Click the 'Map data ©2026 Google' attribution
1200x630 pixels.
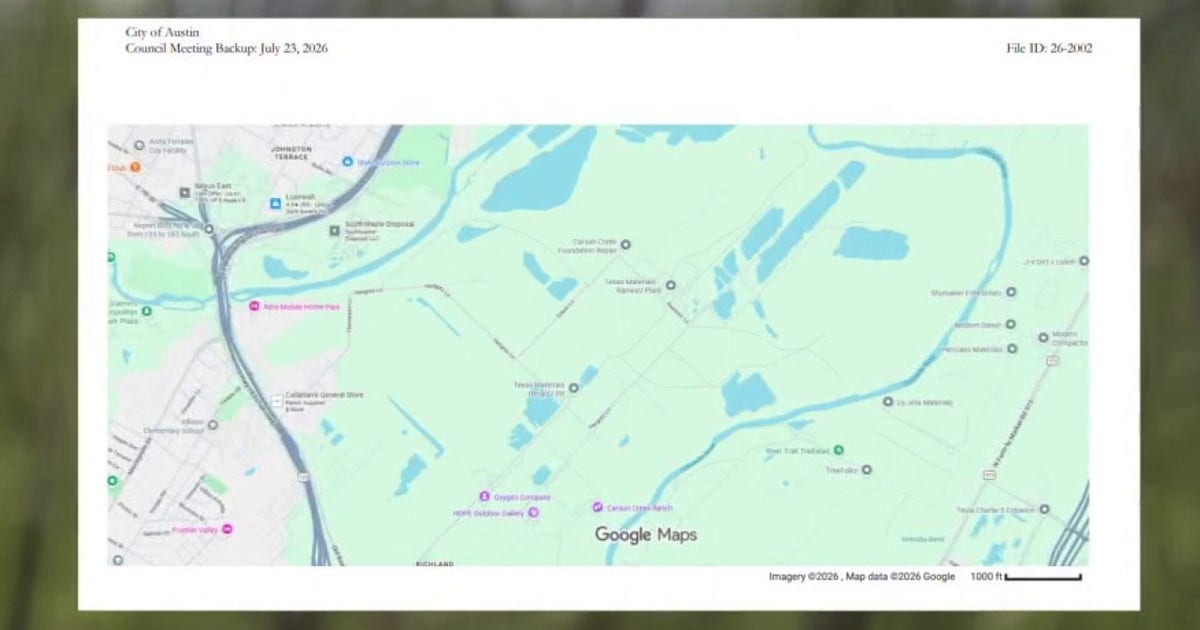(901, 577)
